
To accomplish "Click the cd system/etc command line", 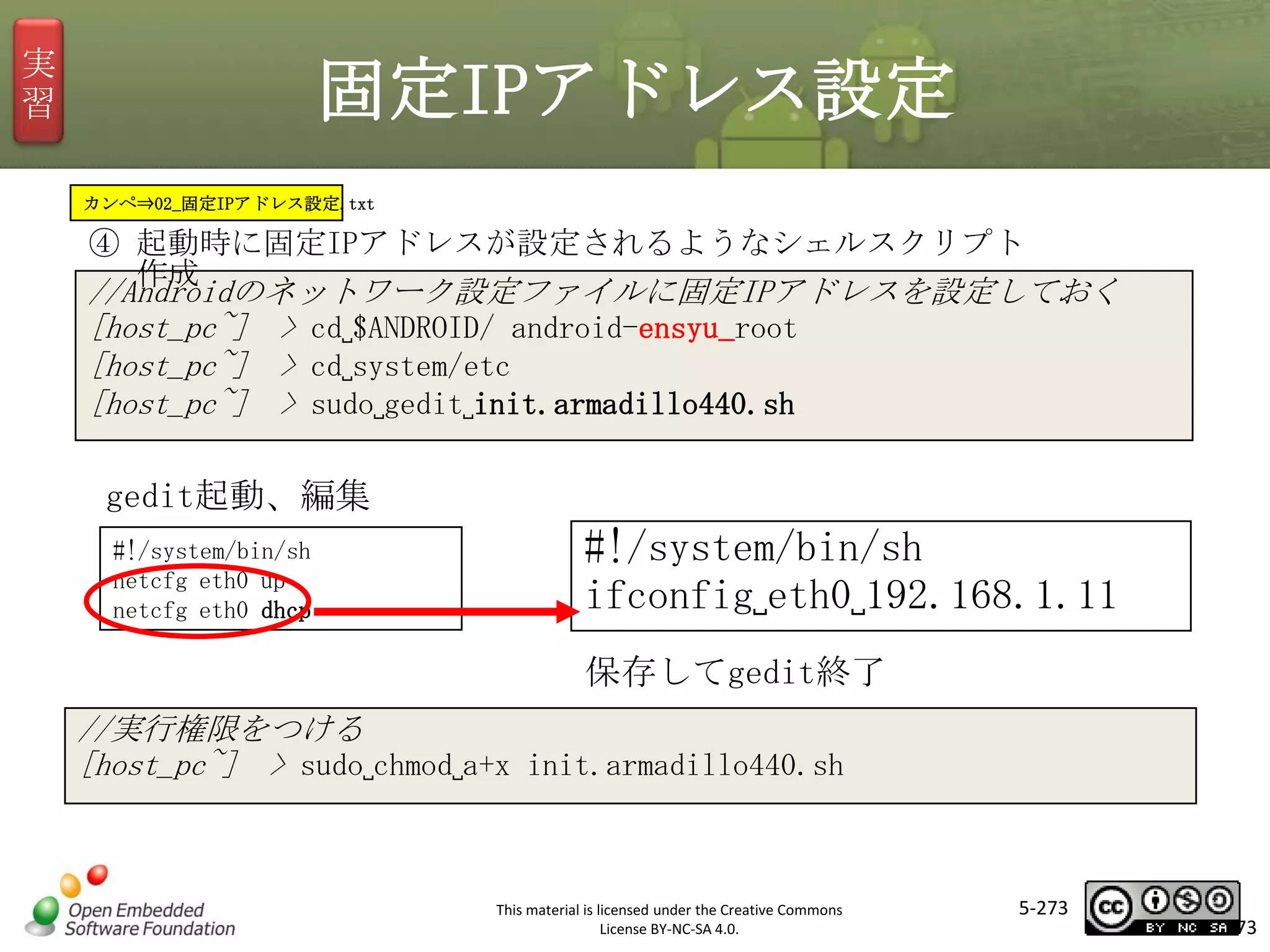I will pos(301,366).
